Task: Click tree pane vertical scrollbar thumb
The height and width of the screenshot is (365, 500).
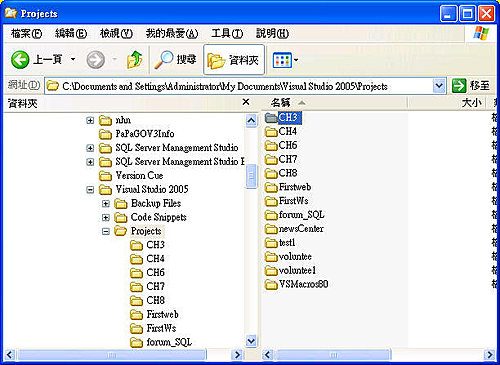Action: pyautogui.click(x=251, y=176)
